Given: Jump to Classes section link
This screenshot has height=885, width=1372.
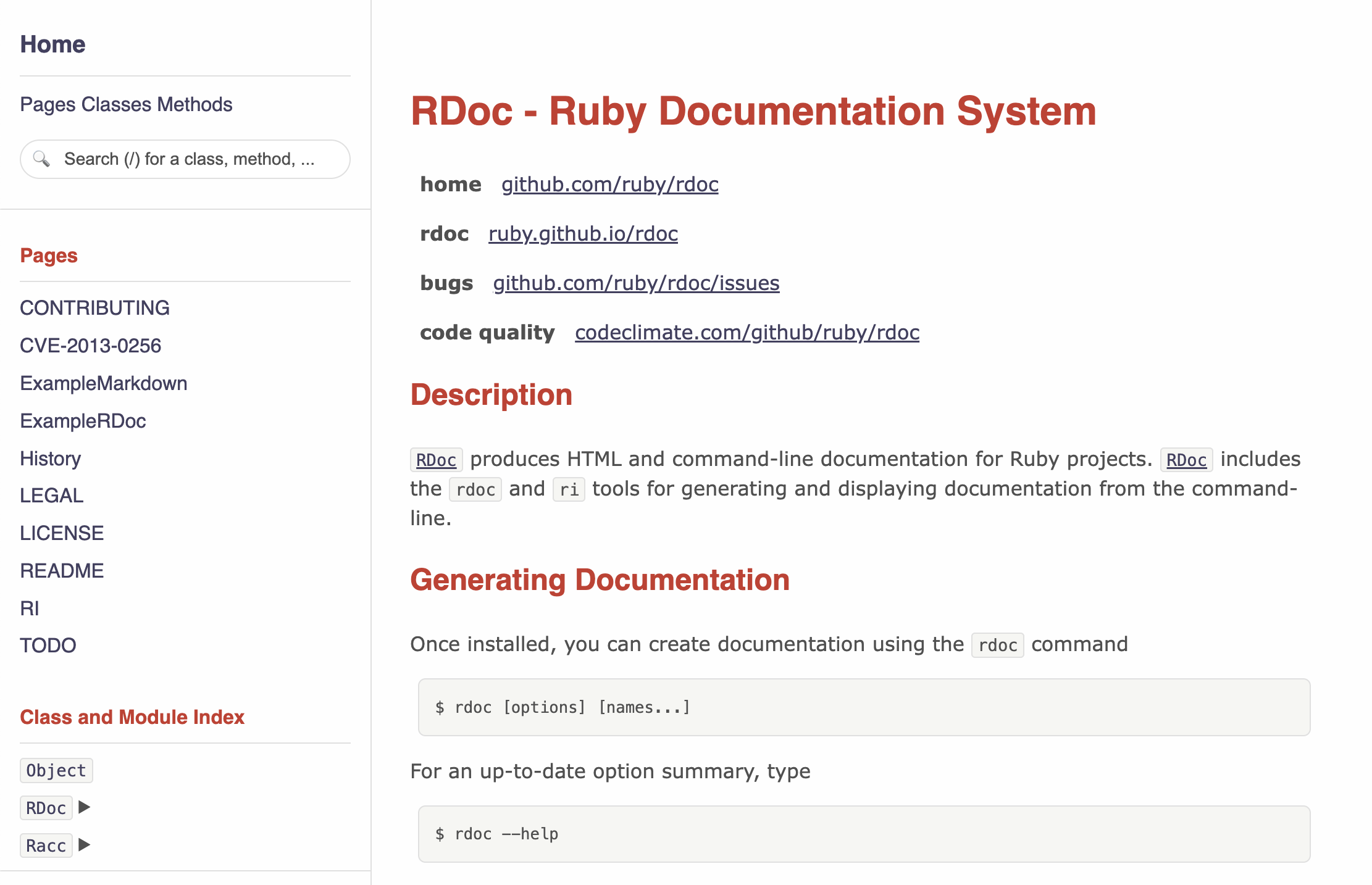Looking at the screenshot, I should click(x=117, y=104).
